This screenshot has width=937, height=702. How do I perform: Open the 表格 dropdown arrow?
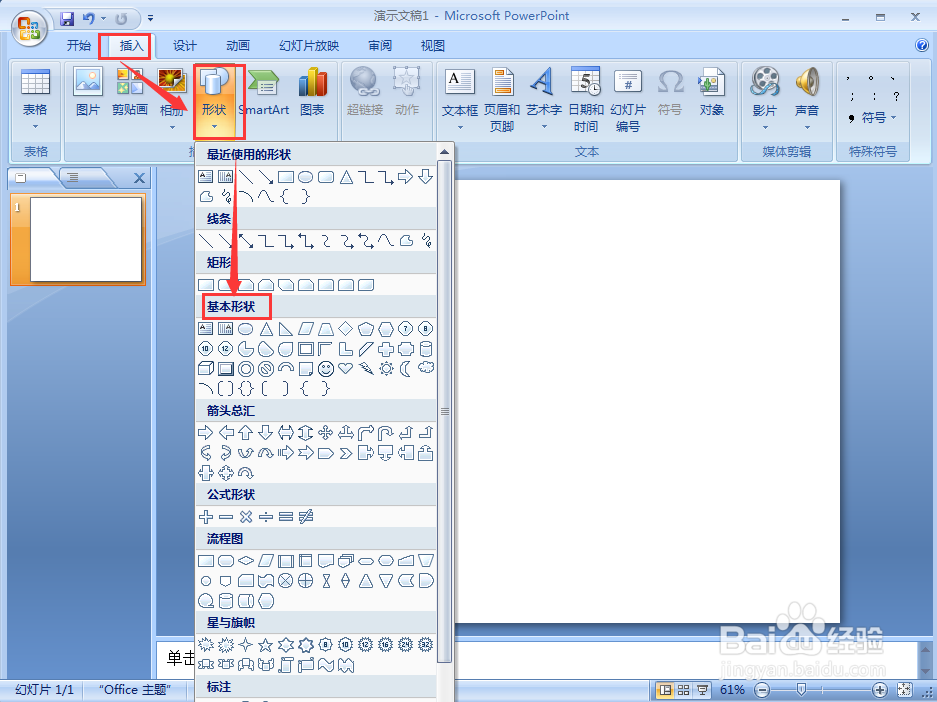click(35, 127)
